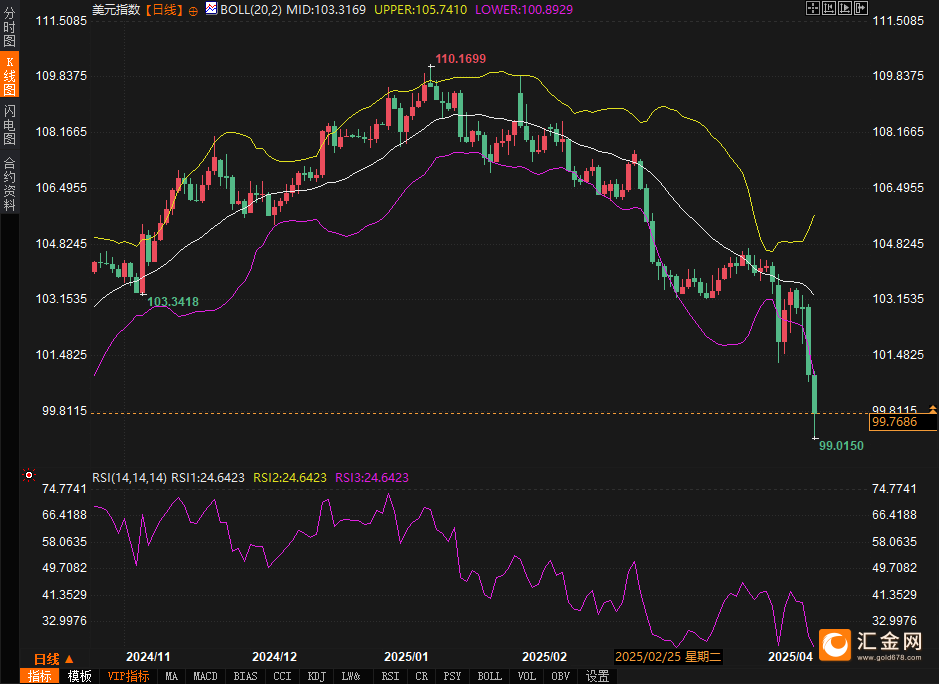Click the LOWER:100.8929 value

[524, 10]
